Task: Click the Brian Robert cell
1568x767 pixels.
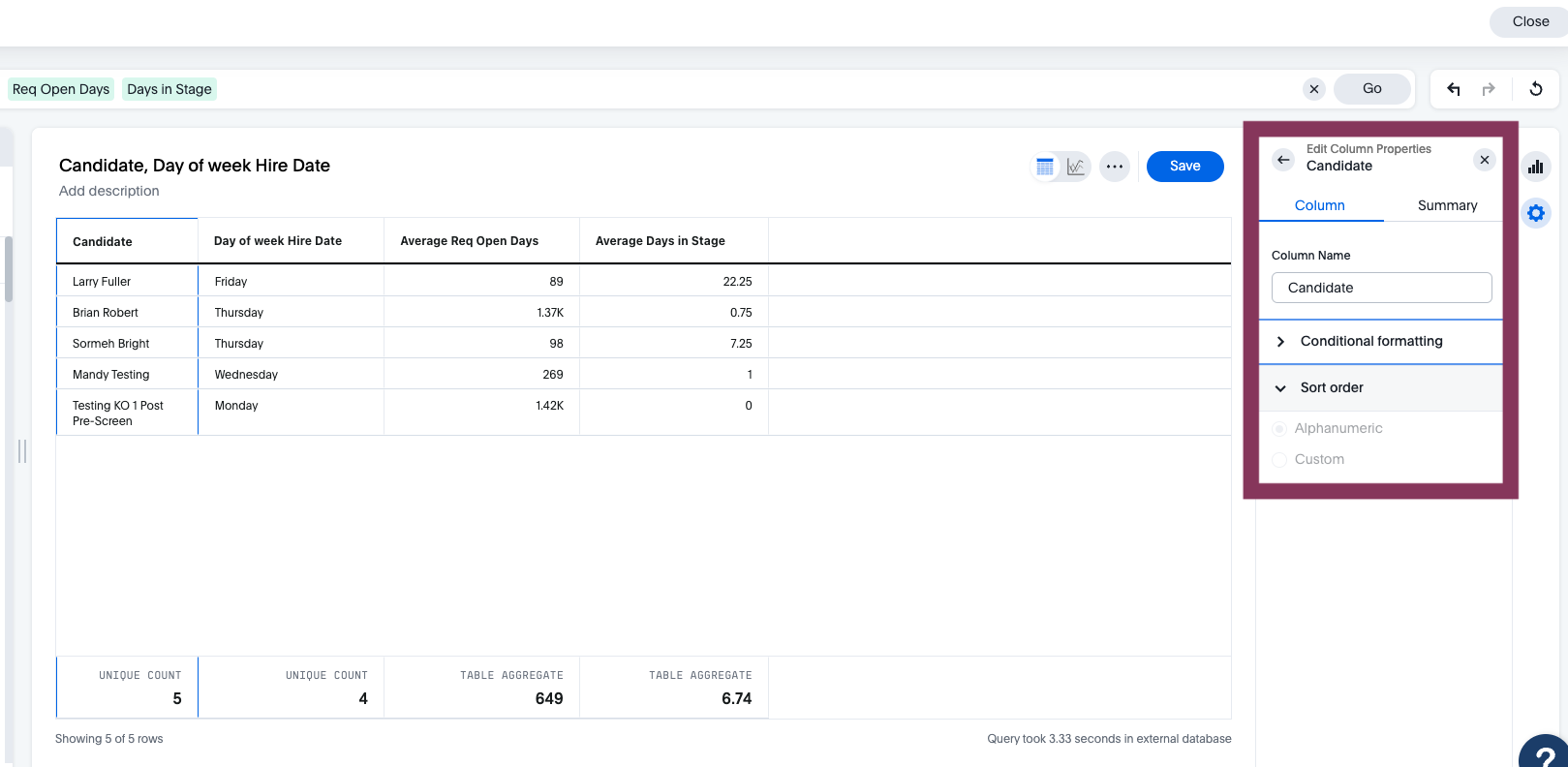Action: pyautogui.click(x=127, y=313)
